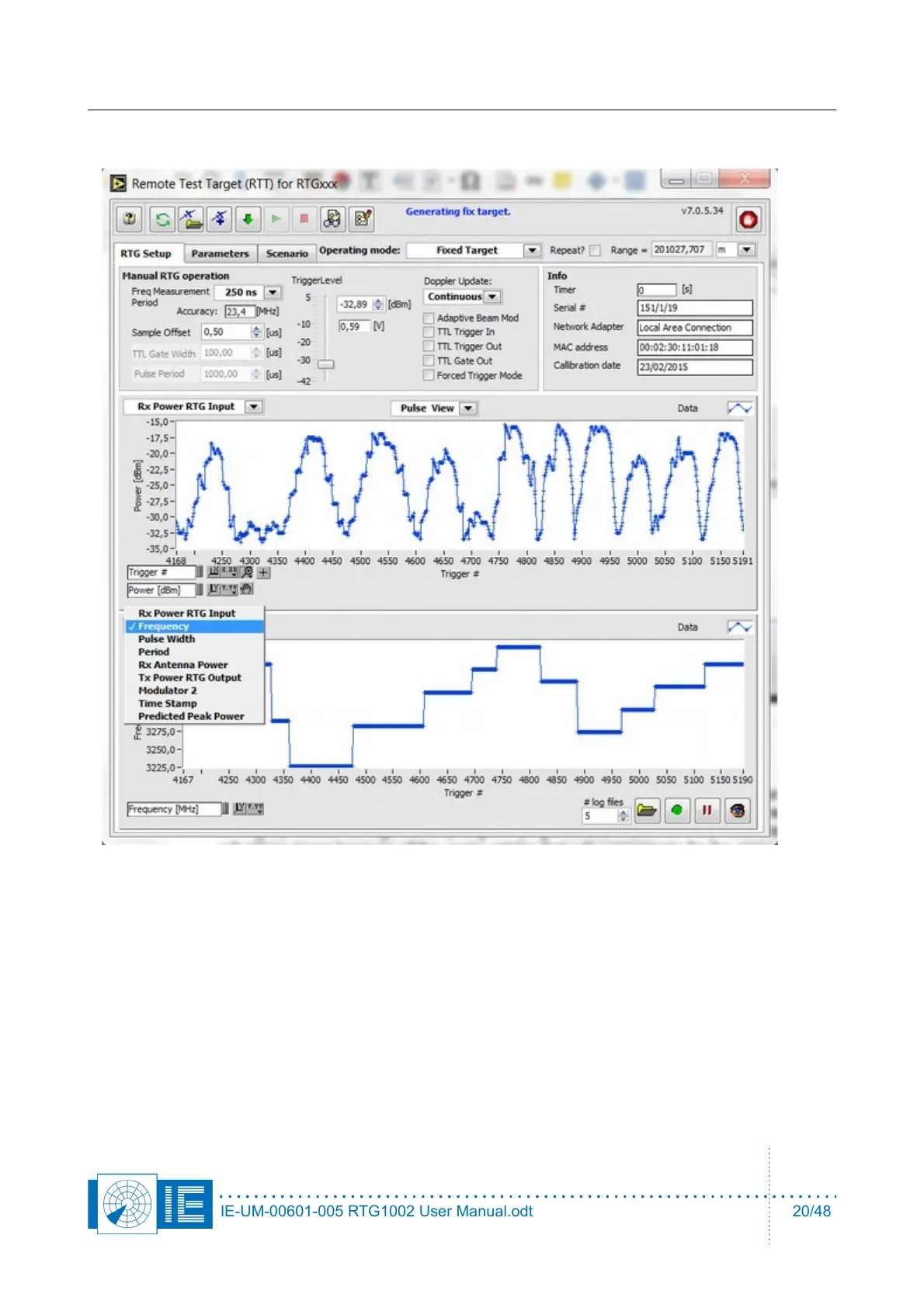This screenshot has height=1308, width=924.
Task: Click the Trigger # axis format icon
Action: pos(230,572)
